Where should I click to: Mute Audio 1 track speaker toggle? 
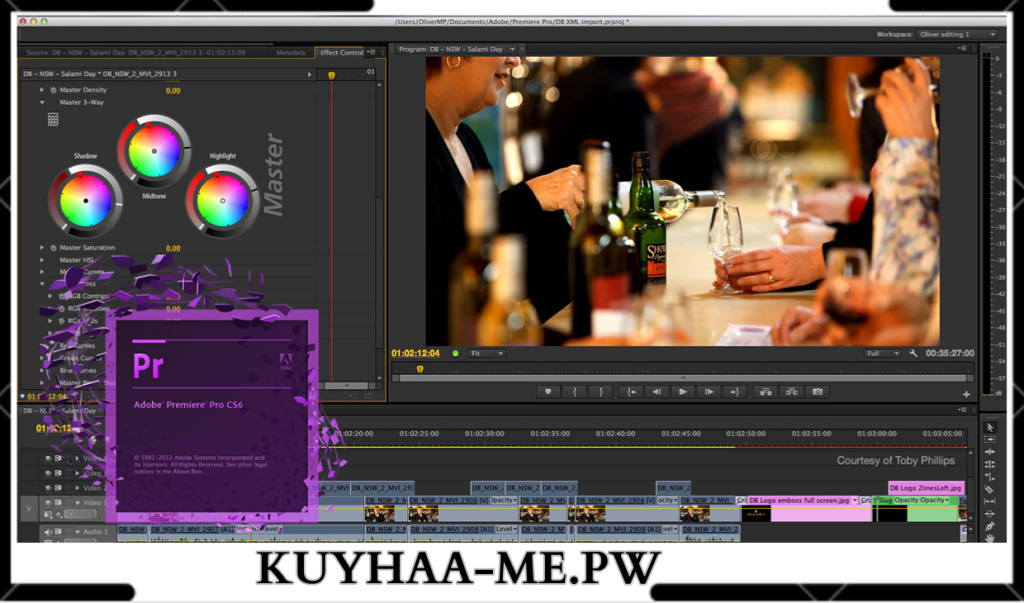click(48, 532)
